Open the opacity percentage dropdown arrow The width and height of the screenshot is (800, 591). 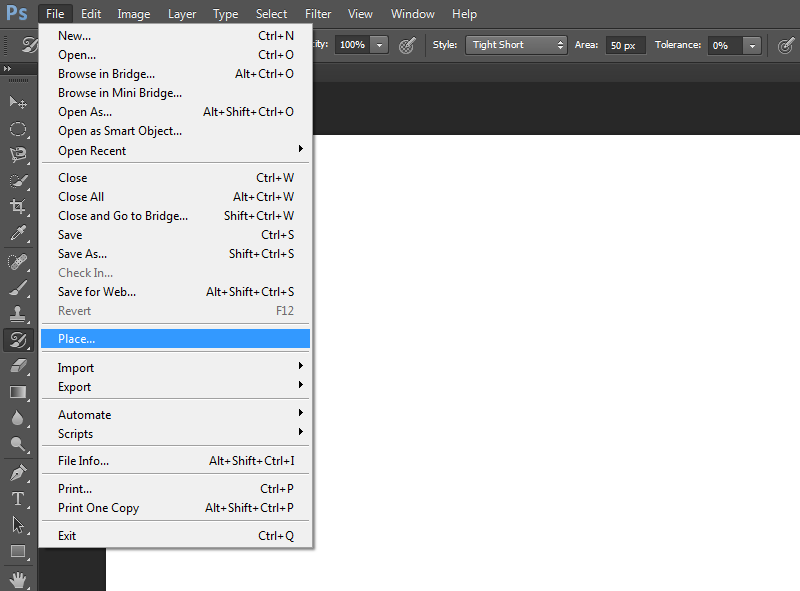pos(380,45)
